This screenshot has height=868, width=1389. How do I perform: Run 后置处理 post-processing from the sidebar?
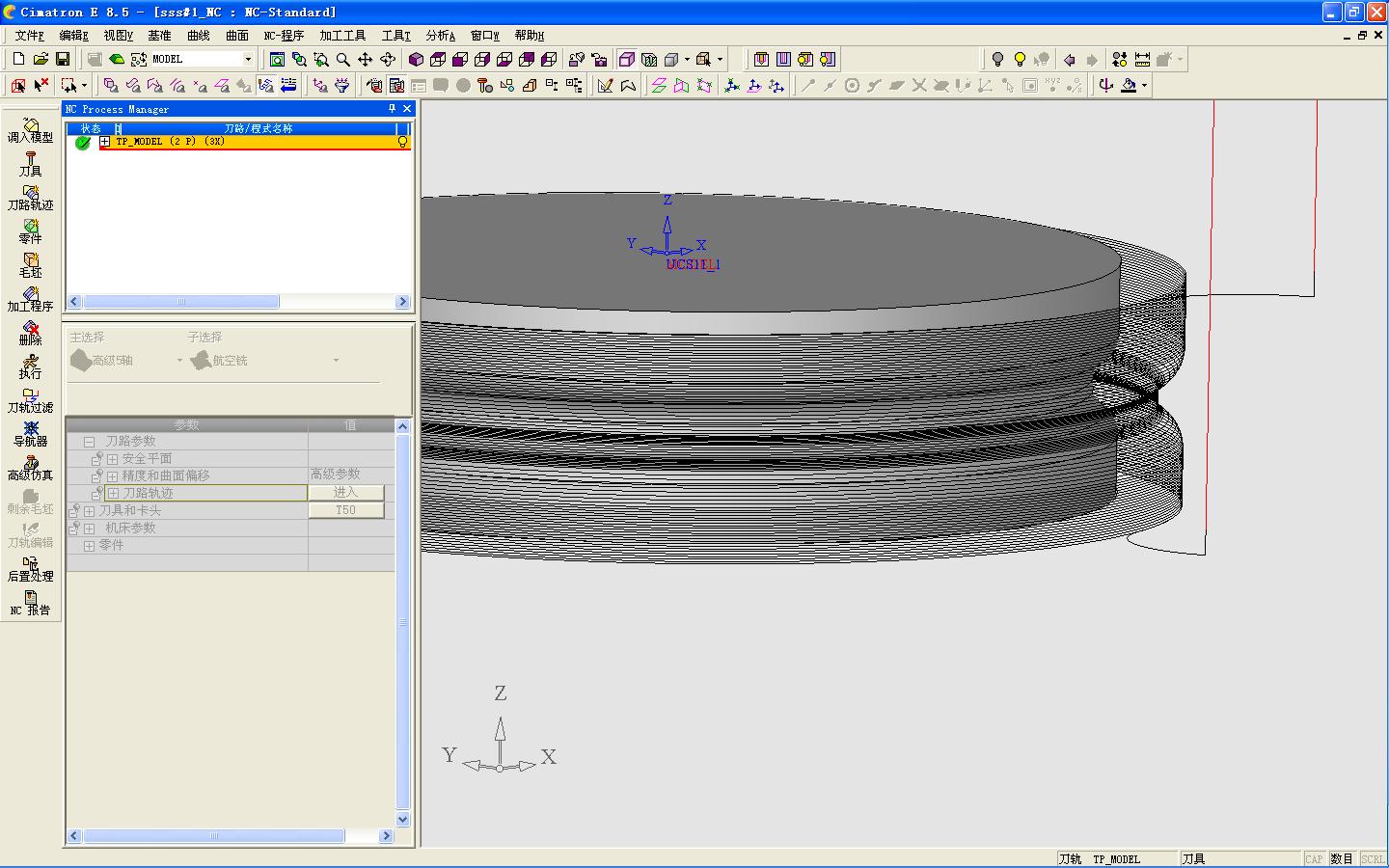click(x=30, y=567)
